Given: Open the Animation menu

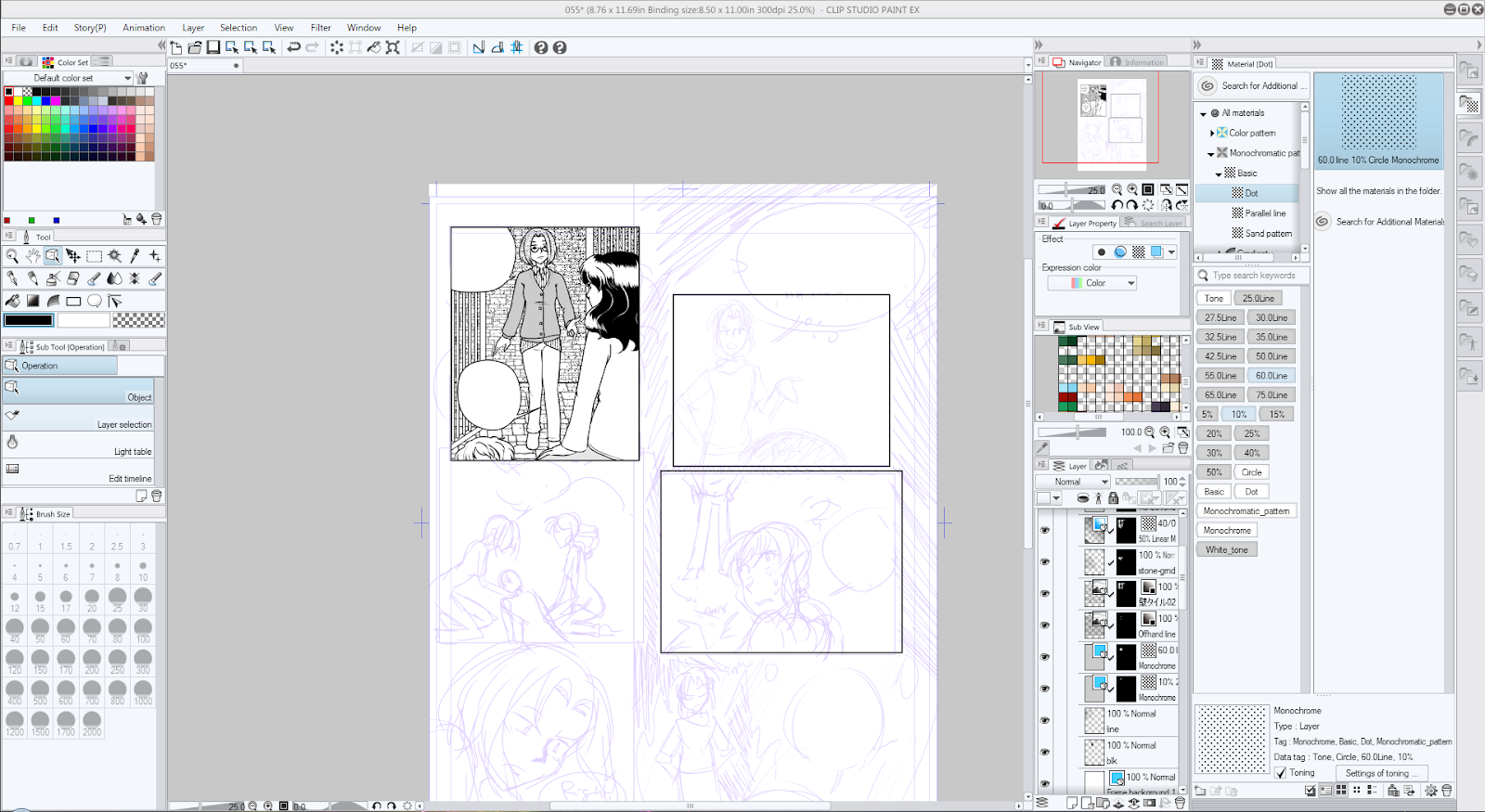Looking at the screenshot, I should click(x=144, y=28).
